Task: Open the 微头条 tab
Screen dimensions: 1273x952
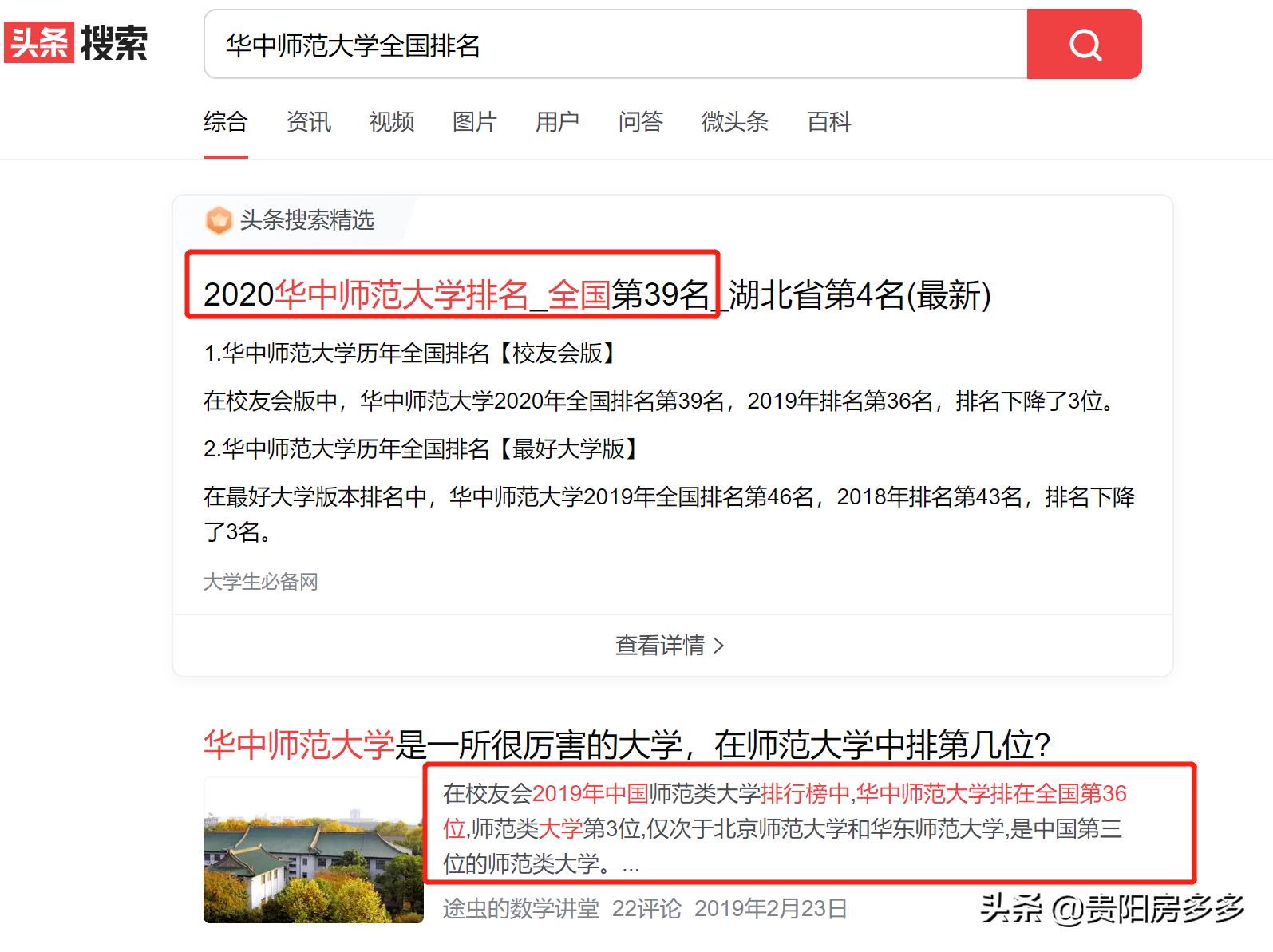Action: click(x=735, y=122)
